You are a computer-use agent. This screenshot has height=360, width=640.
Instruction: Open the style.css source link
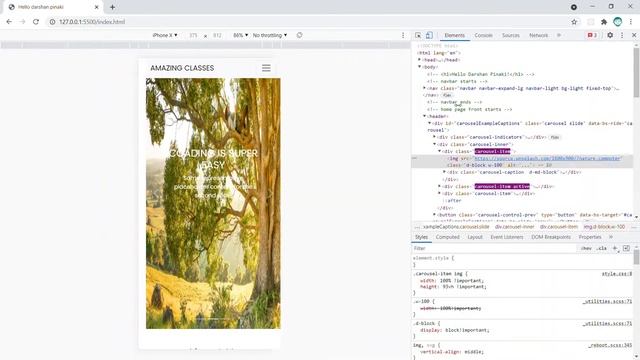coord(616,274)
